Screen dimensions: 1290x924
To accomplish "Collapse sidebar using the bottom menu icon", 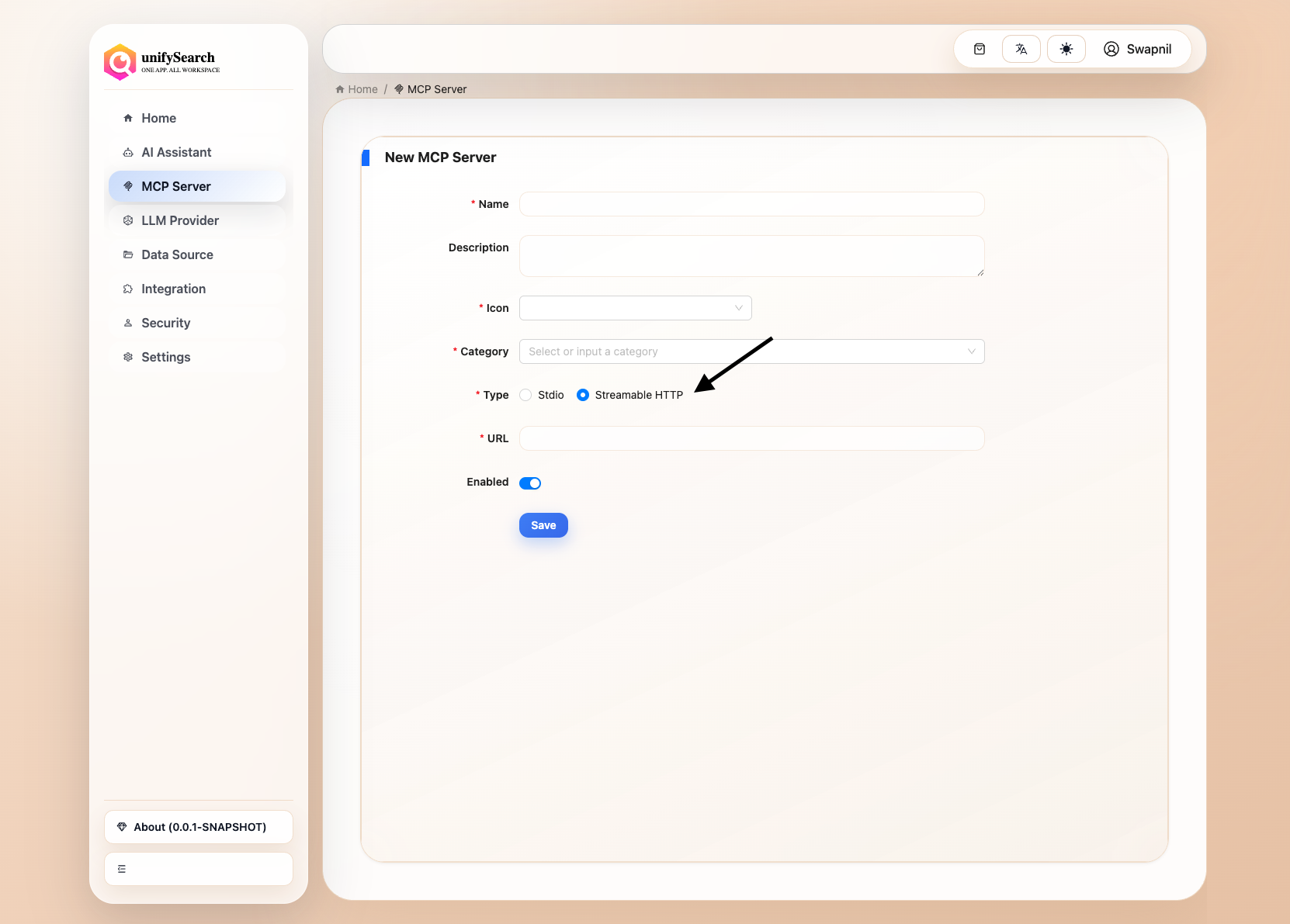I will click(122, 869).
